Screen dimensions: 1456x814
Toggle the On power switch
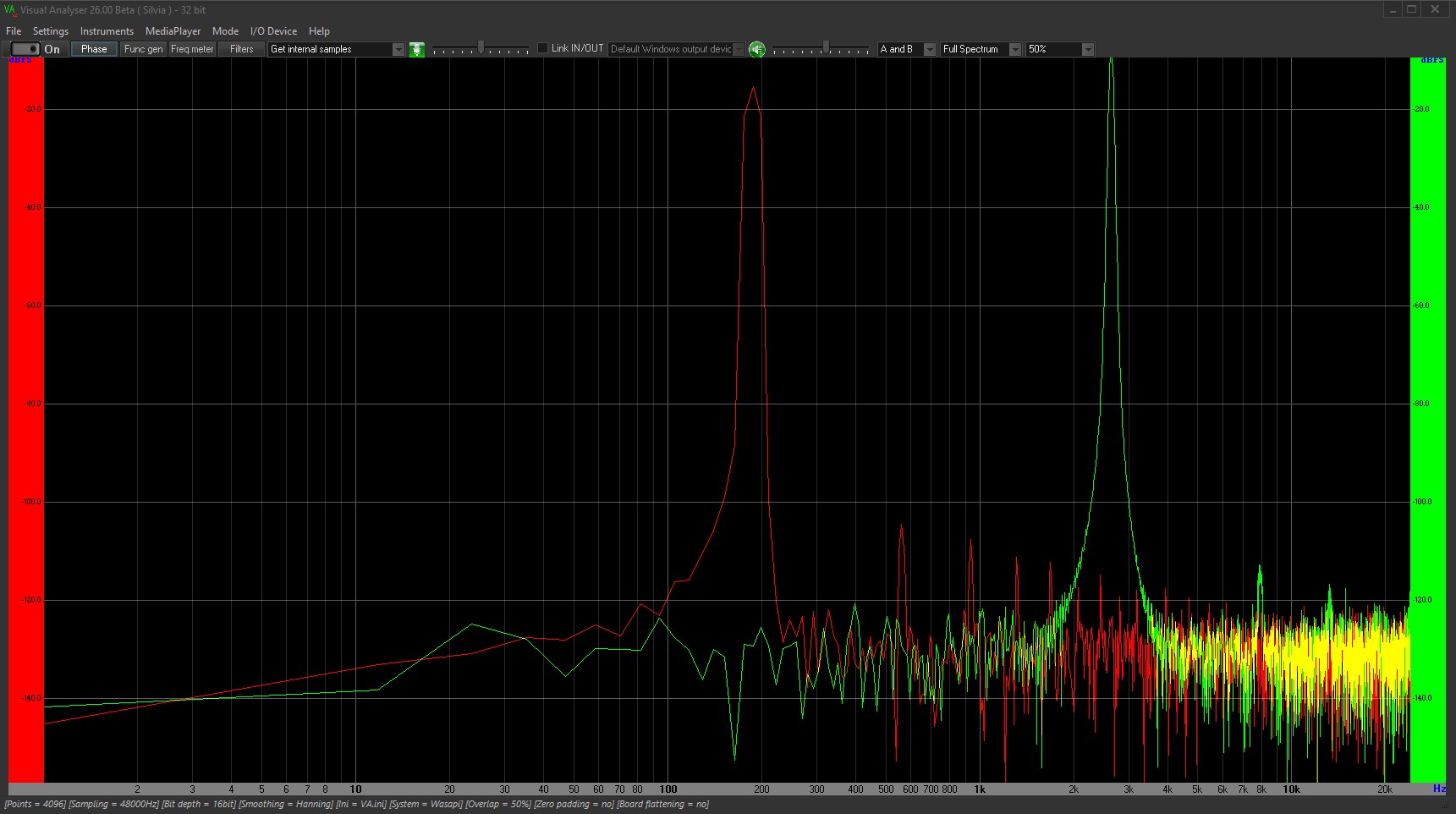(25, 49)
